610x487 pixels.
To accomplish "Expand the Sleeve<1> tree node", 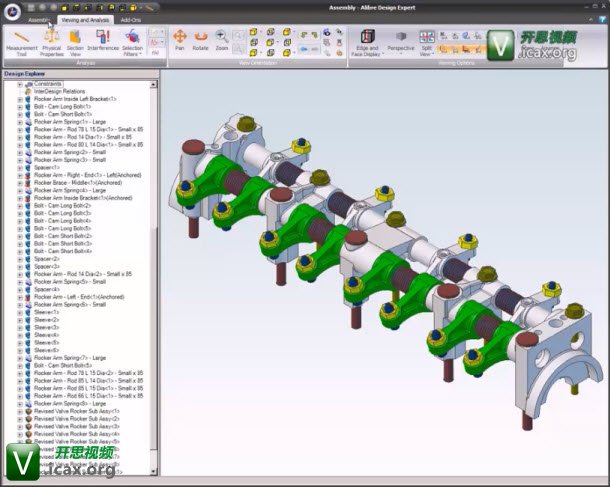I will [20, 313].
